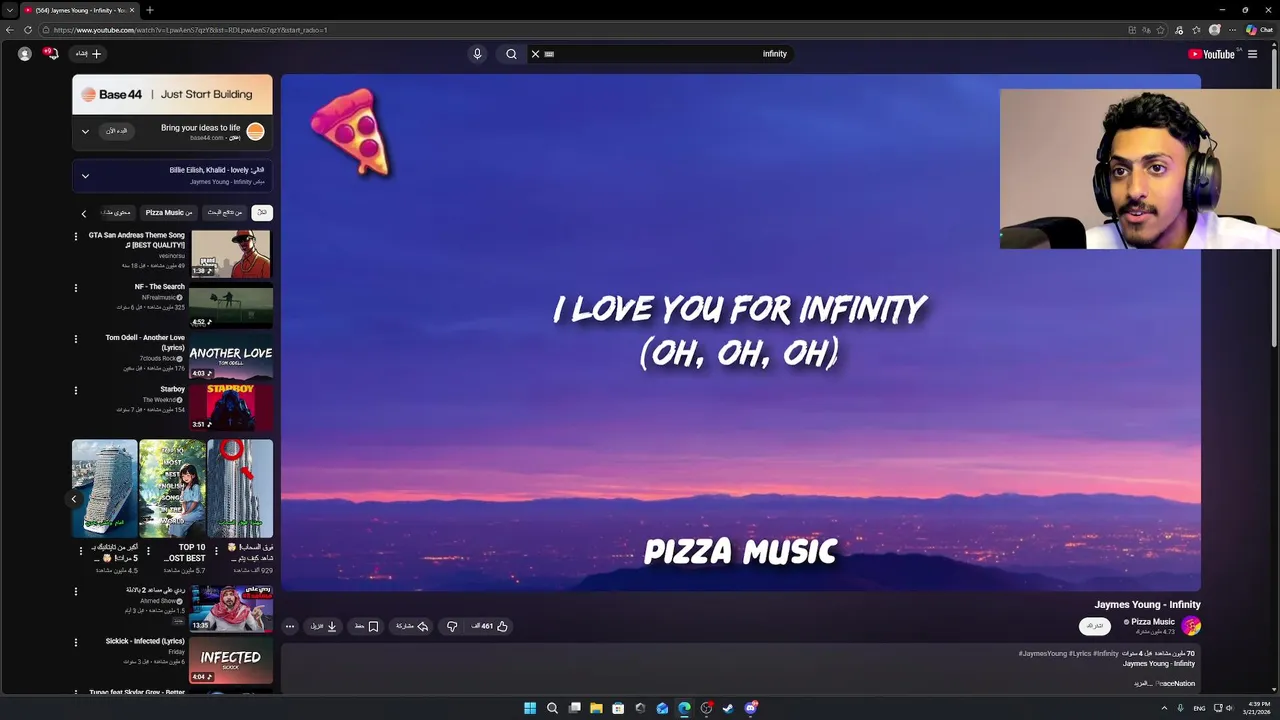Save the video with the bookmark icon

(366, 626)
